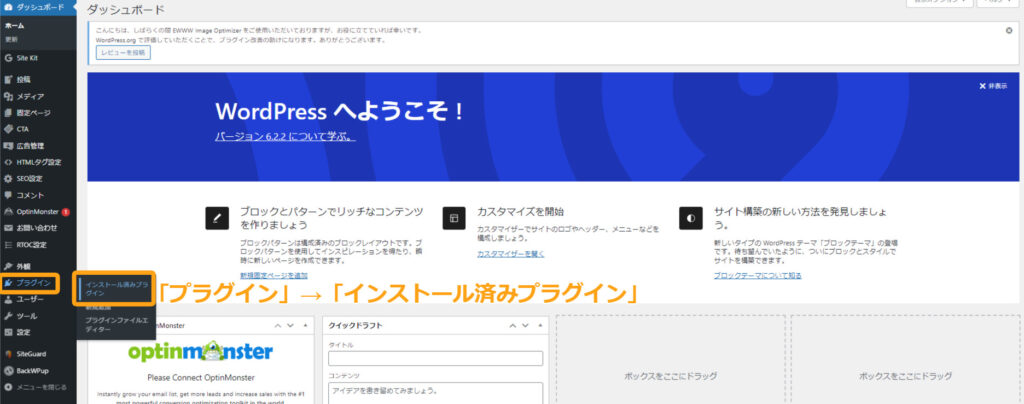Open the お問い合わせ mail icon
The height and width of the screenshot is (404, 1024).
pos(8,228)
